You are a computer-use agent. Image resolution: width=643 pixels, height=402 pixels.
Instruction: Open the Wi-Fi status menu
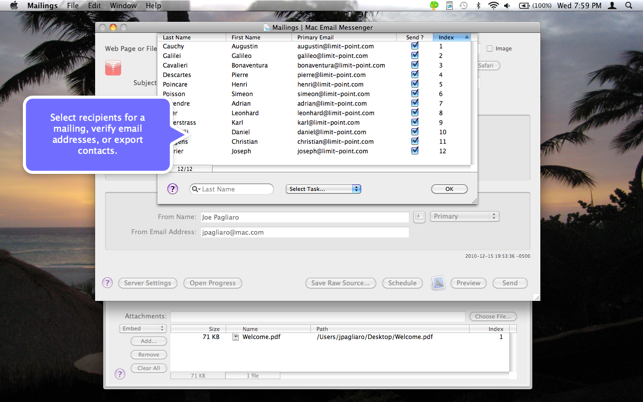pyautogui.click(x=493, y=5)
